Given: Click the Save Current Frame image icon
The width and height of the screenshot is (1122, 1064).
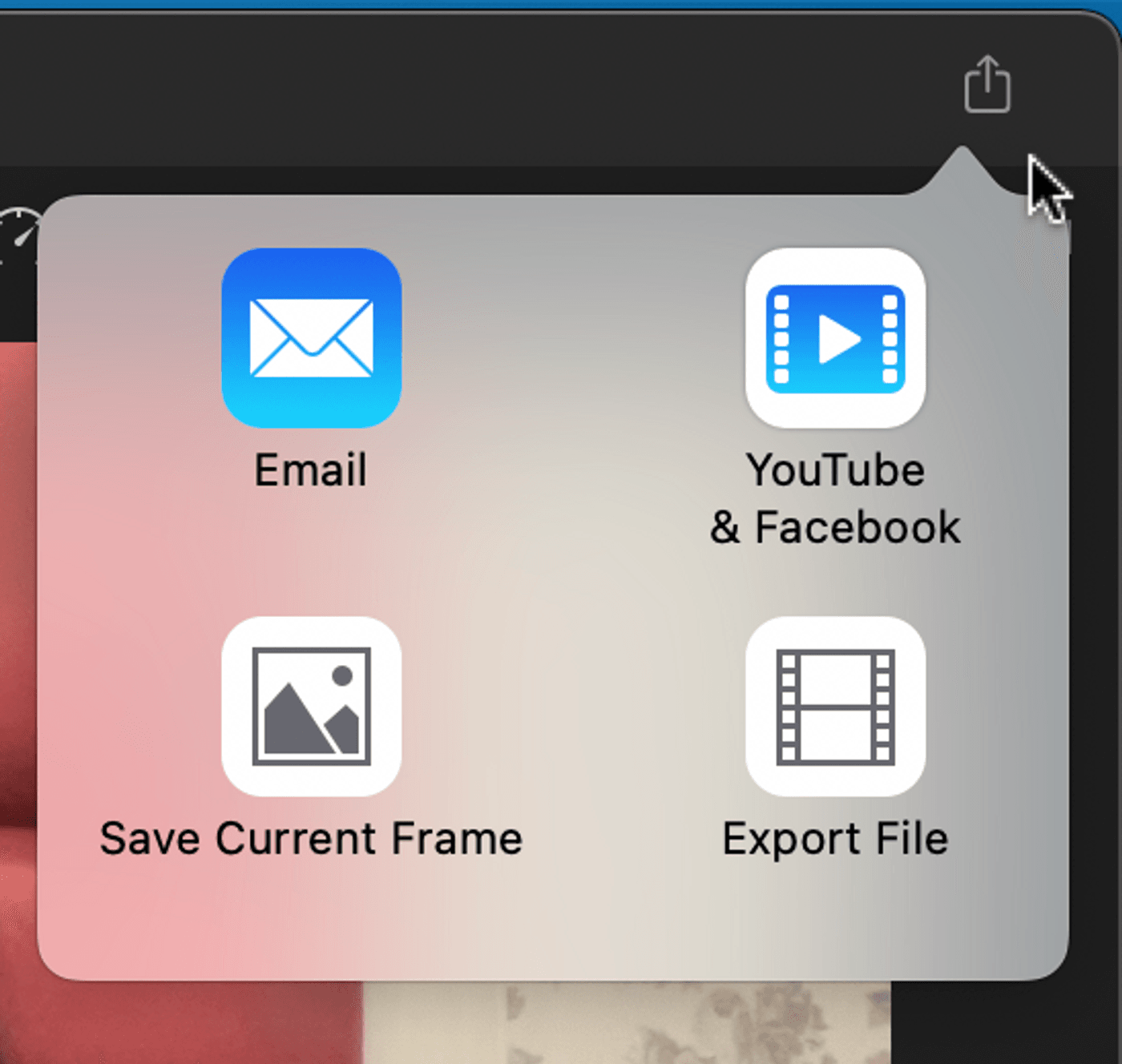Looking at the screenshot, I should pyautogui.click(x=312, y=706).
